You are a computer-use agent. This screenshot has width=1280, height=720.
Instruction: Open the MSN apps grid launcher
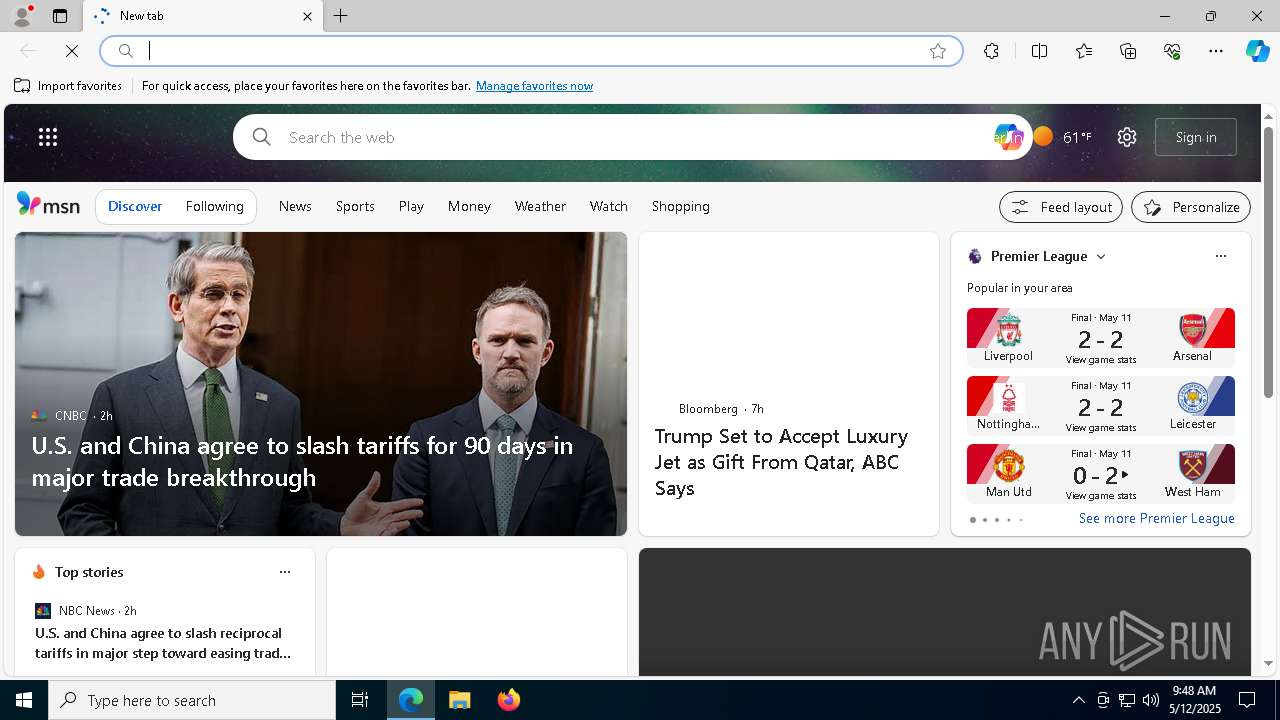[x=48, y=137]
